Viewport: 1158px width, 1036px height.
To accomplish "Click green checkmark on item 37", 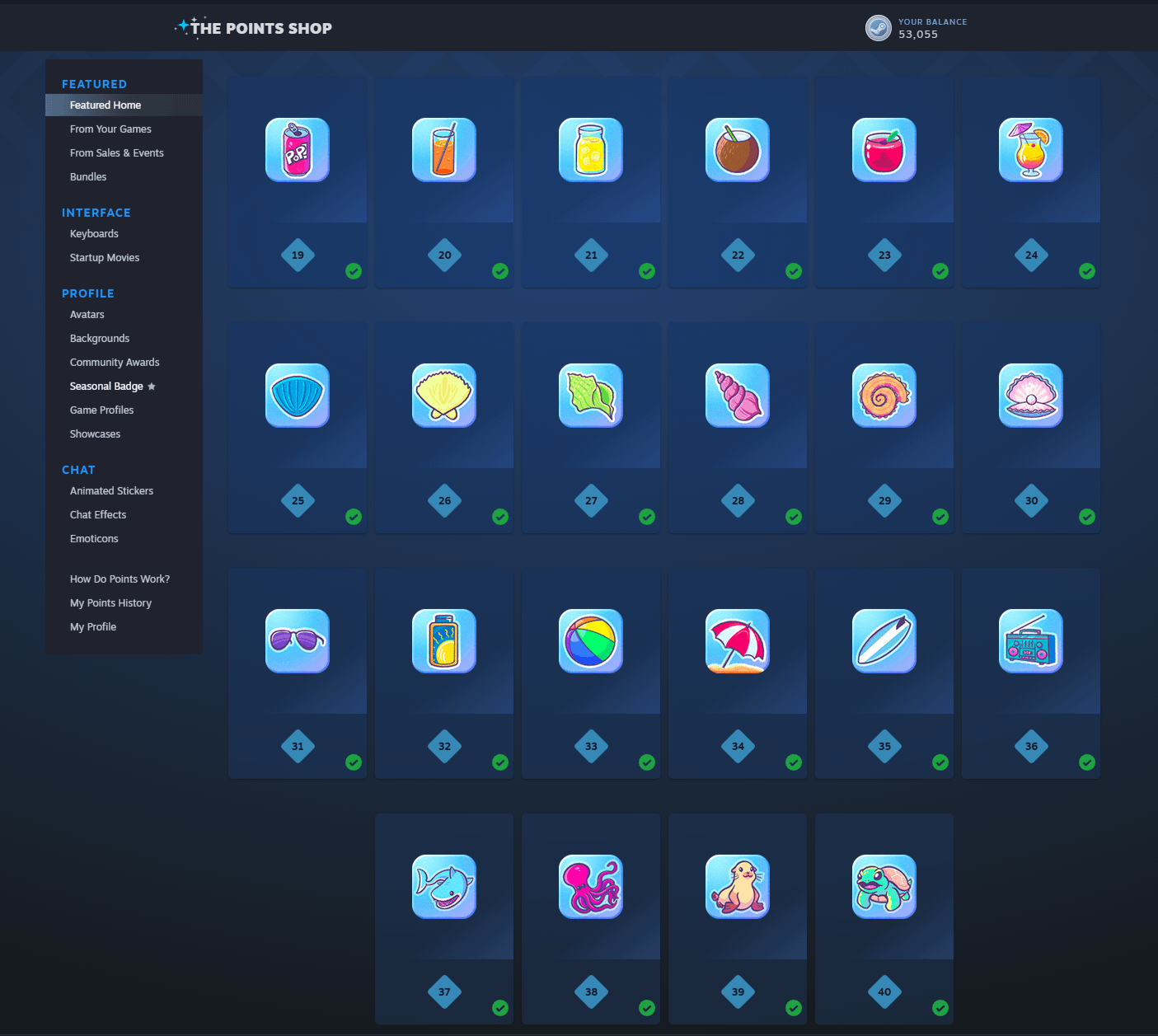I will [500, 1008].
